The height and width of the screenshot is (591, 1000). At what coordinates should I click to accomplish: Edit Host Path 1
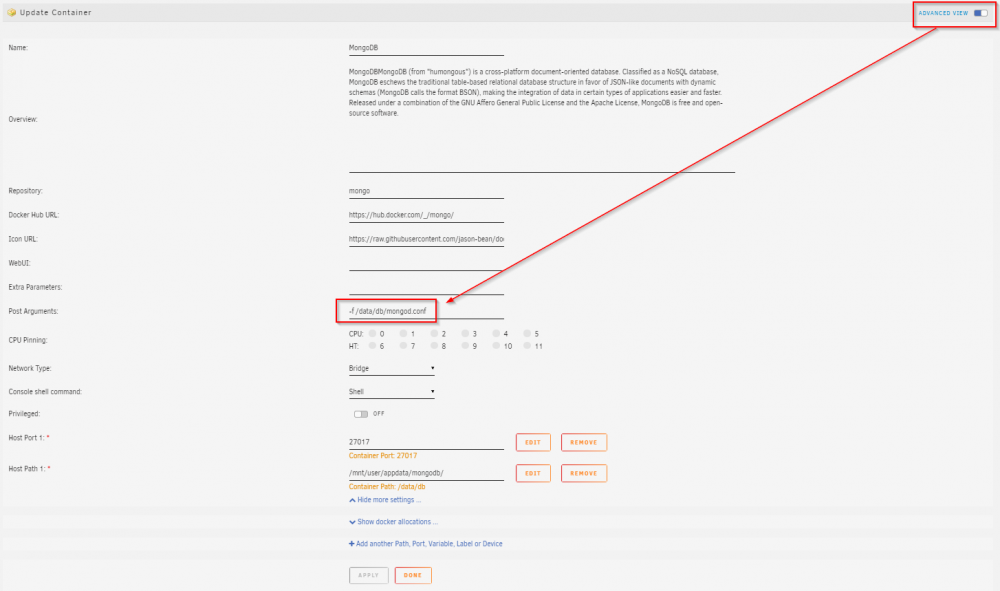533,473
